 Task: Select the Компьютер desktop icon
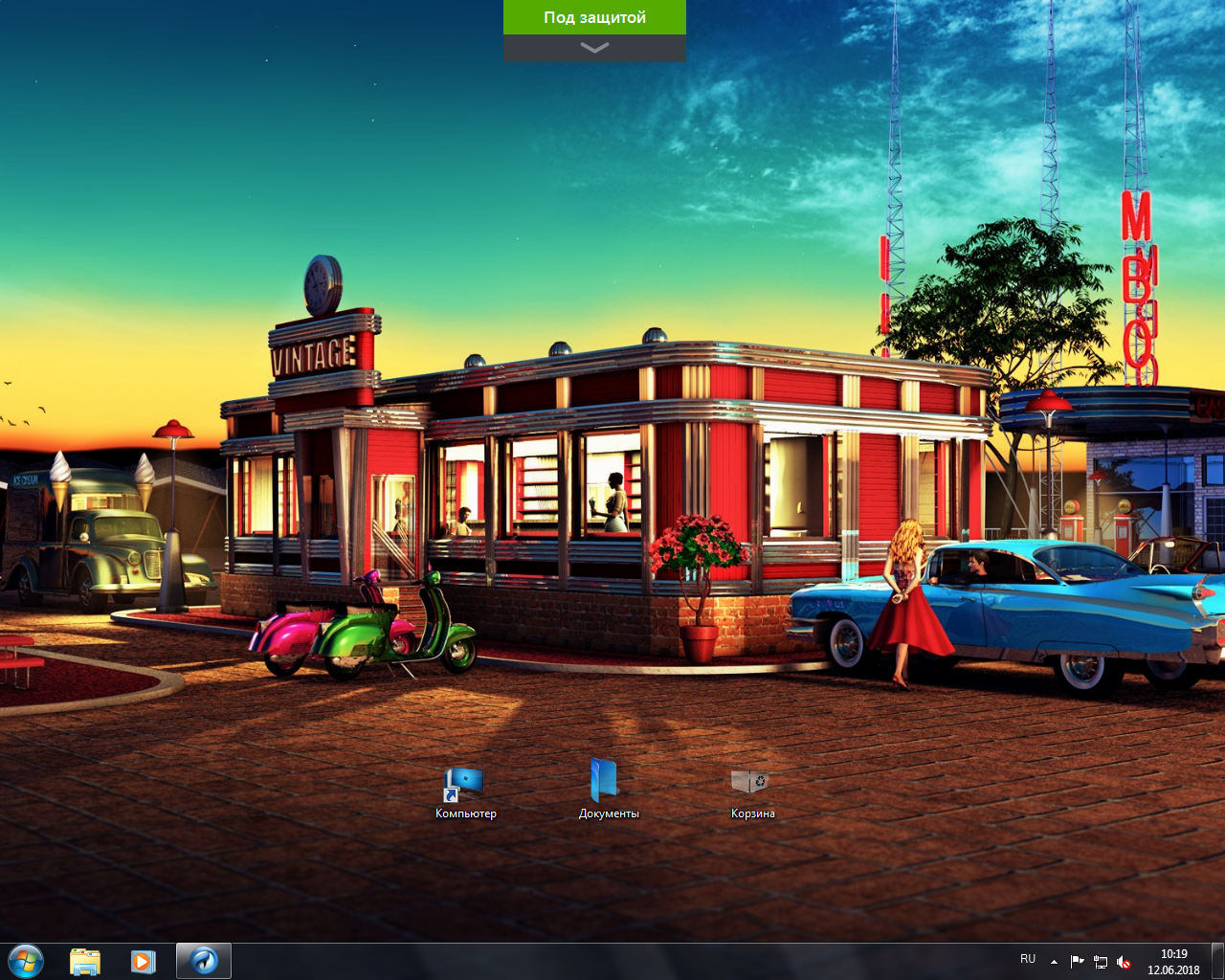pyautogui.click(x=465, y=784)
